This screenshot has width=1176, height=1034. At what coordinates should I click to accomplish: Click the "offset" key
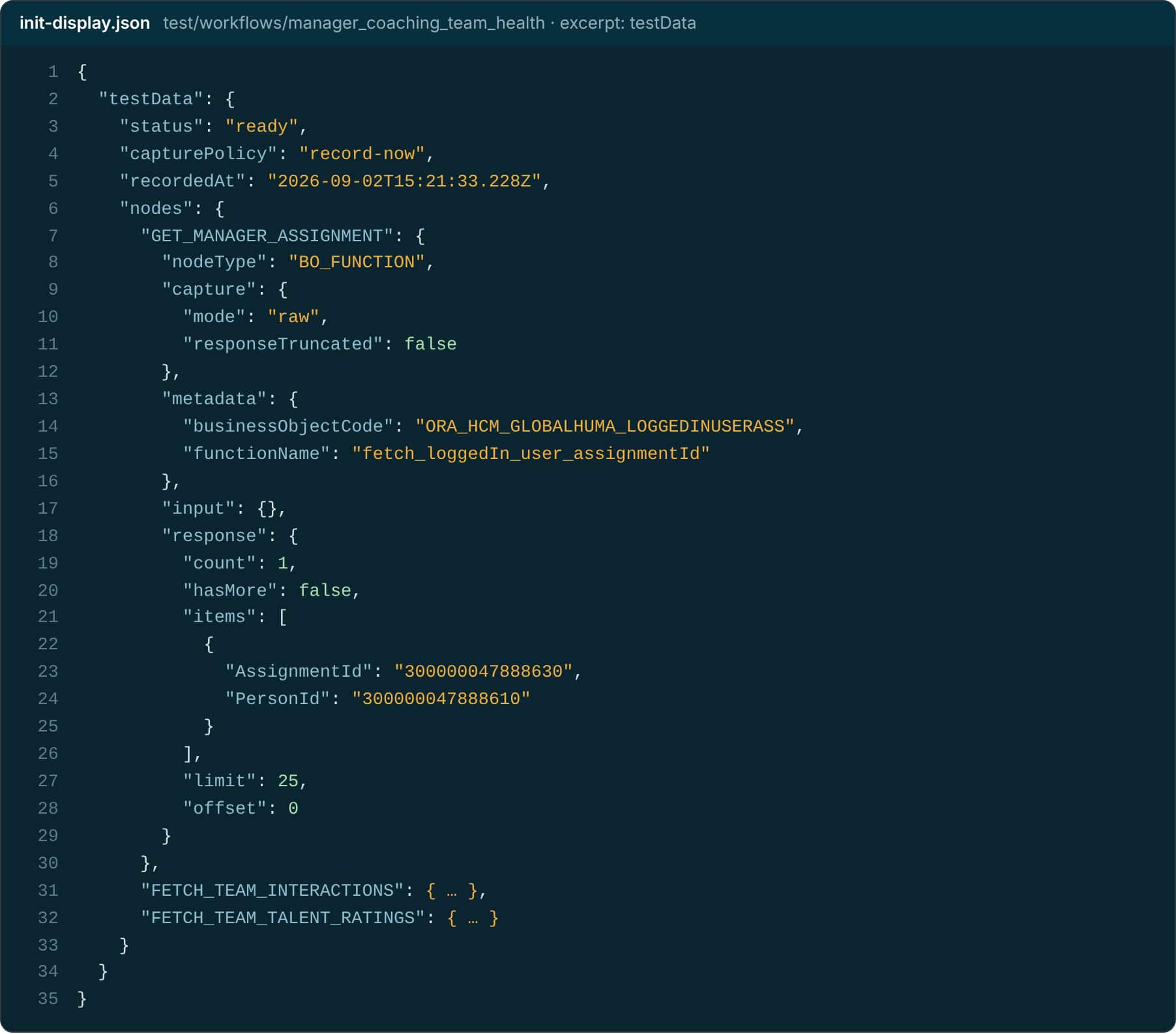[225, 808]
